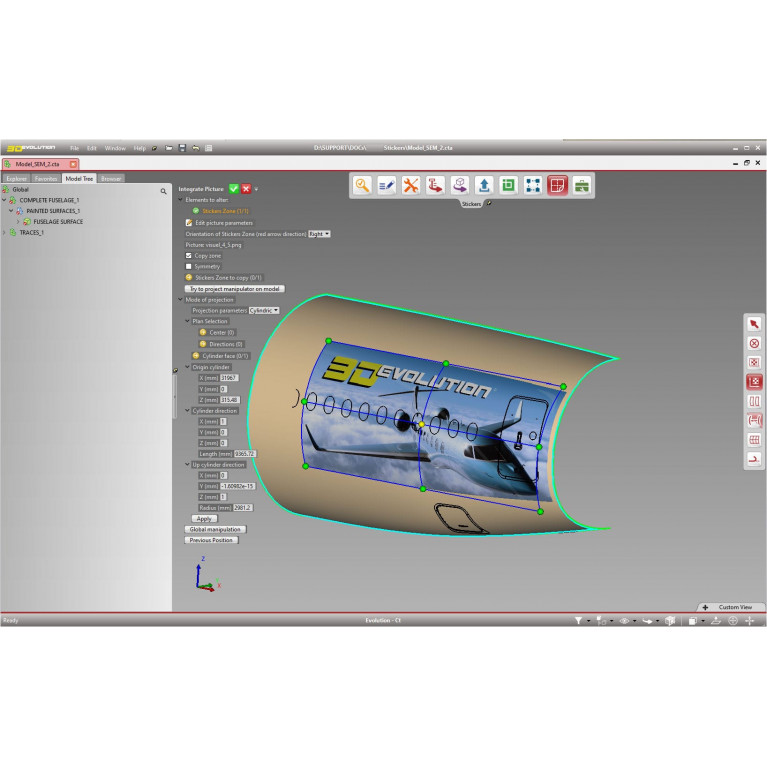Click the blue selection-nodes icon
The width and height of the screenshot is (767, 767).
point(533,185)
